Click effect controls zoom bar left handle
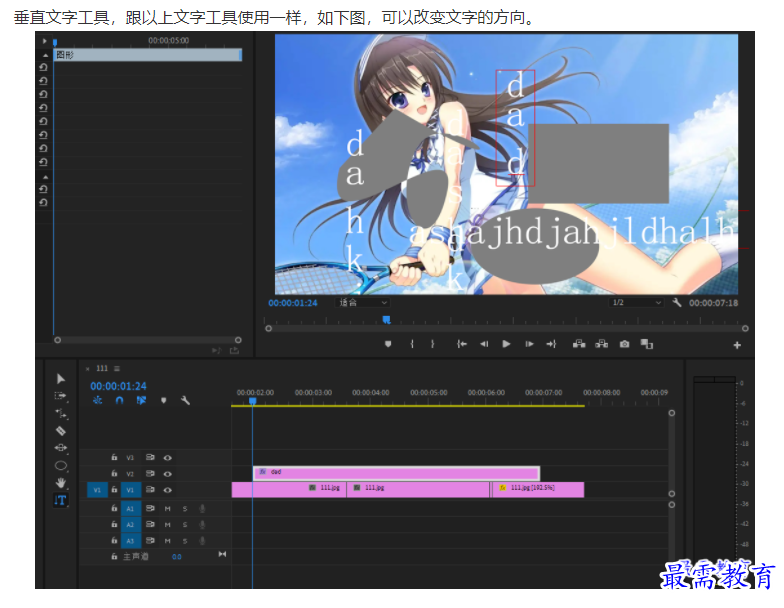Image resolution: width=784 pixels, height=608 pixels. pyautogui.click(x=58, y=340)
